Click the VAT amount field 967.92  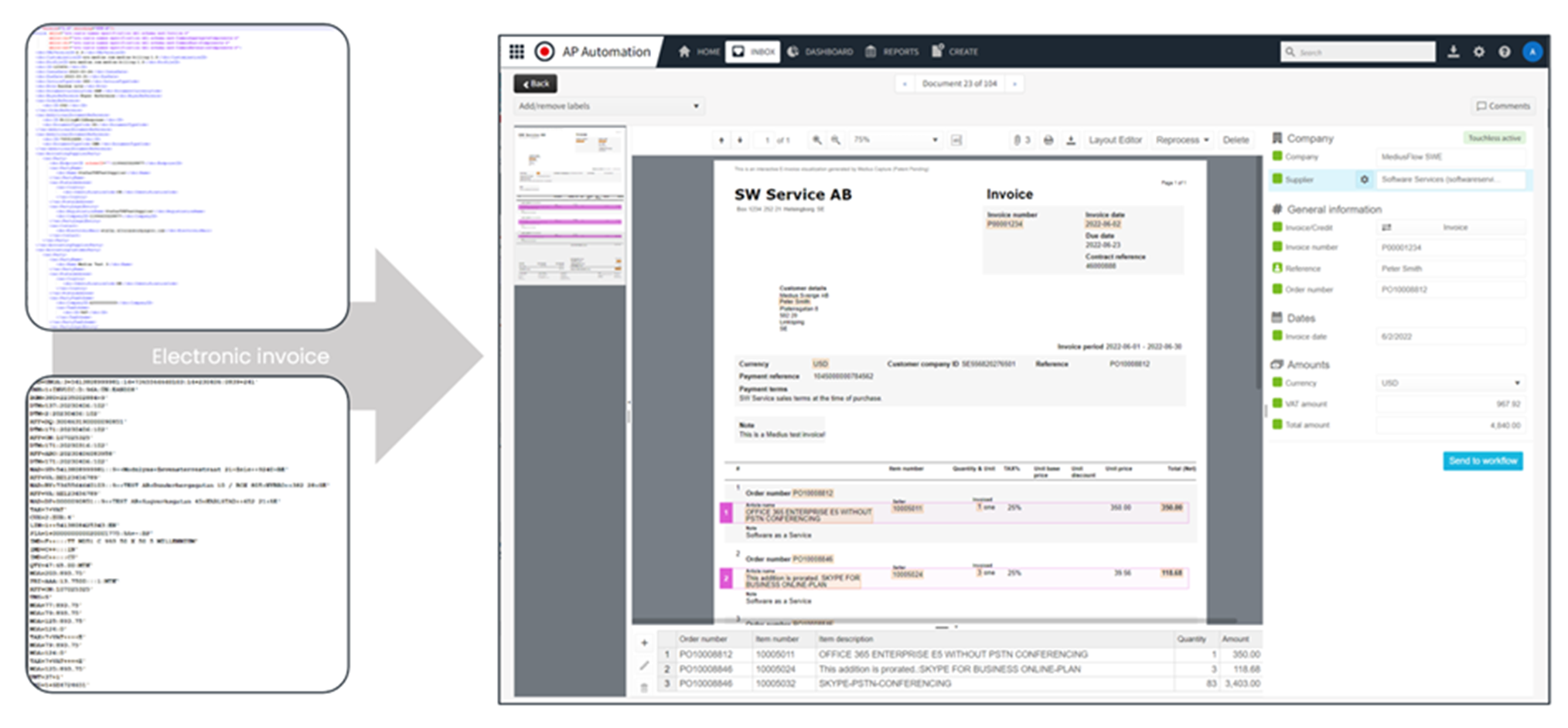pos(1450,403)
